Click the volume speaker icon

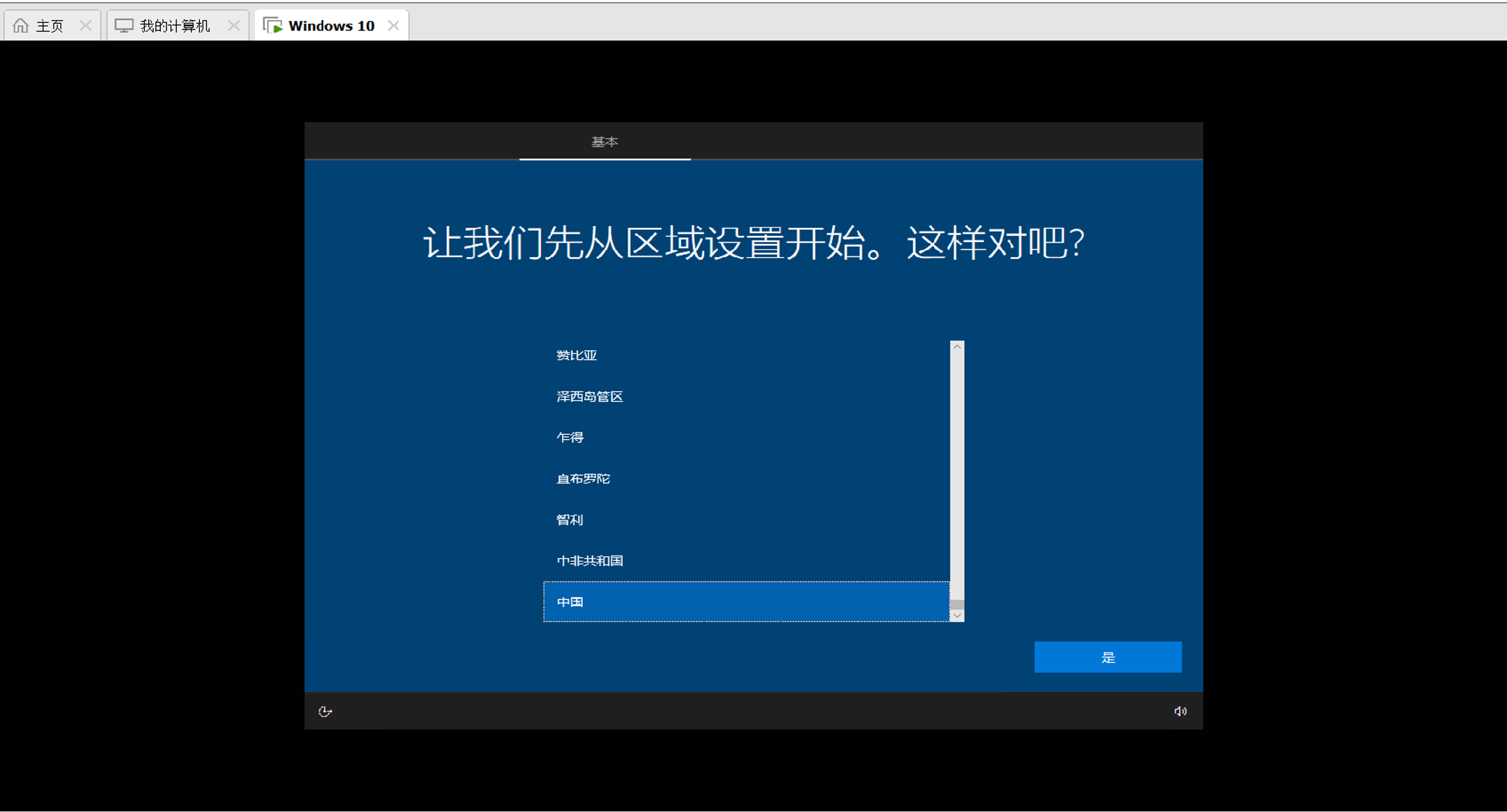[x=1180, y=711]
